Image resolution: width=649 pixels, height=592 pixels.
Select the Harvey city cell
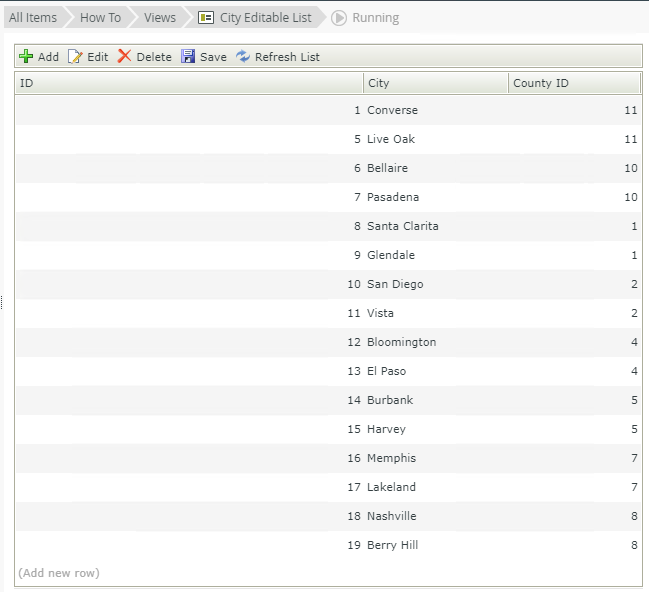(x=386, y=429)
